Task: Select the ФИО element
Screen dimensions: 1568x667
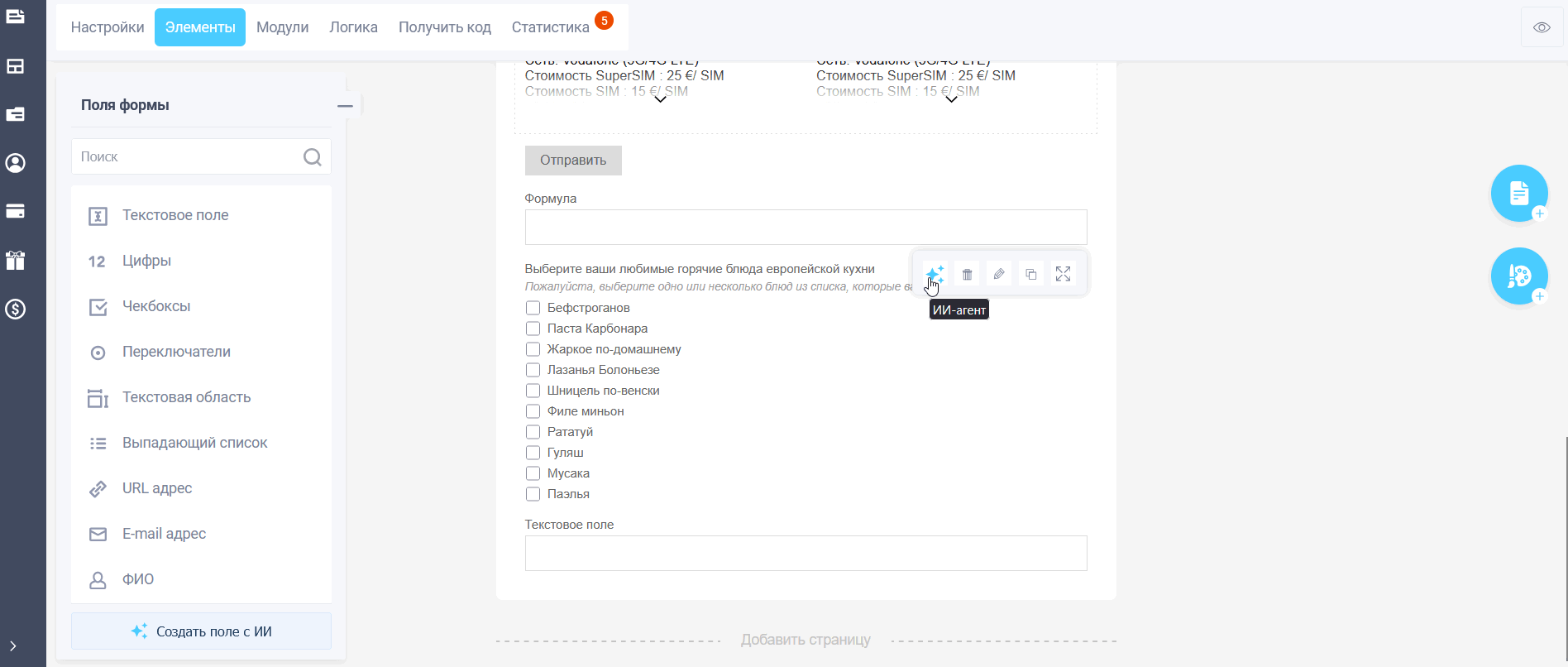Action: [201, 579]
